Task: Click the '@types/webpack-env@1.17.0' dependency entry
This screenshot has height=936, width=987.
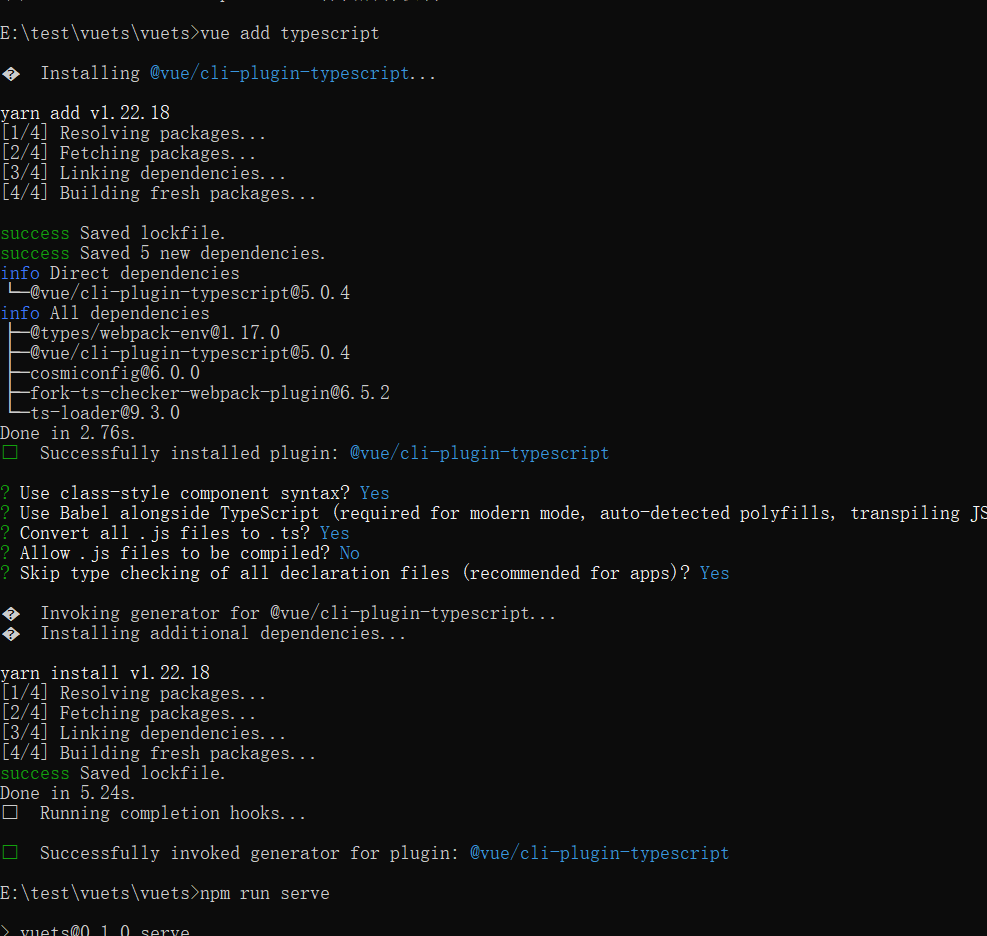Action: (155, 333)
